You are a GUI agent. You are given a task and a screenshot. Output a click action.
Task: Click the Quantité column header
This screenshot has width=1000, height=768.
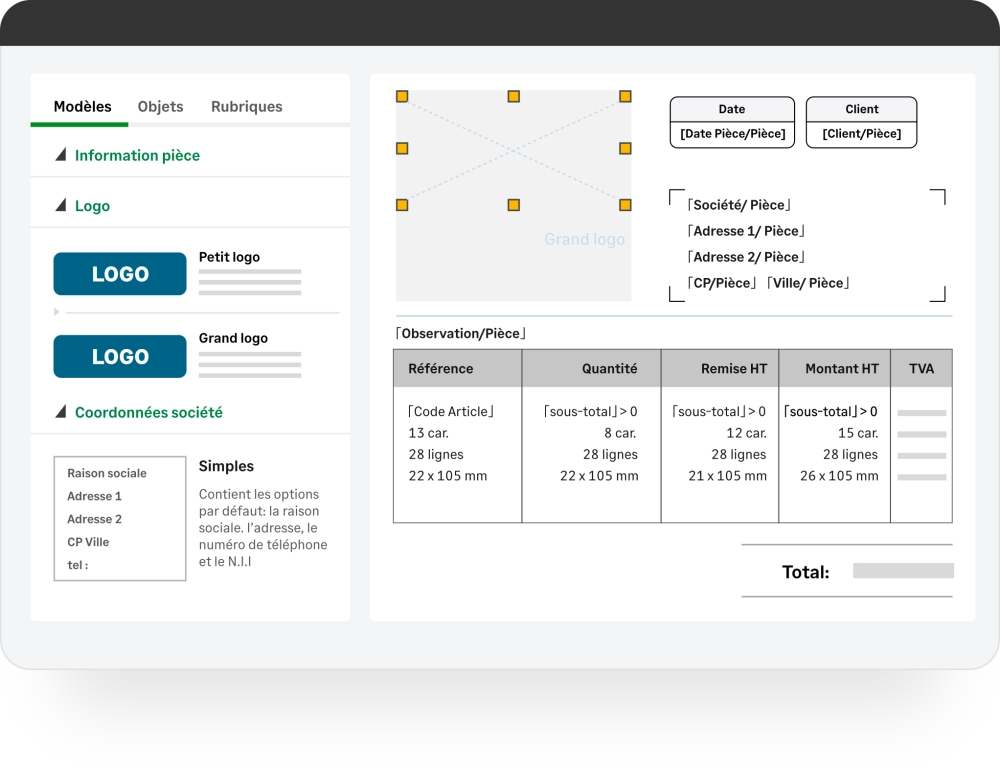591,369
